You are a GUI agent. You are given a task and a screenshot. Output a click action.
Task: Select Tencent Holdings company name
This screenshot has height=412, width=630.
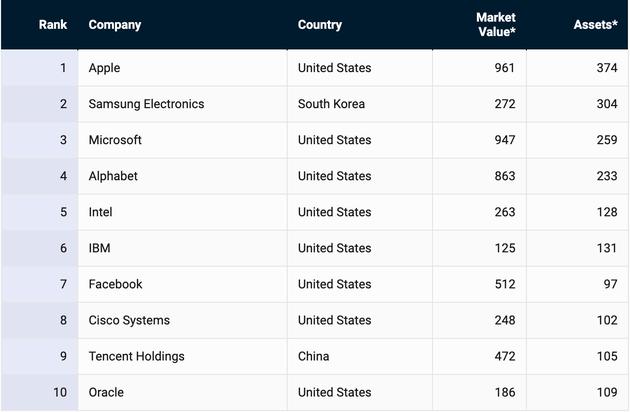pyautogui.click(x=137, y=356)
